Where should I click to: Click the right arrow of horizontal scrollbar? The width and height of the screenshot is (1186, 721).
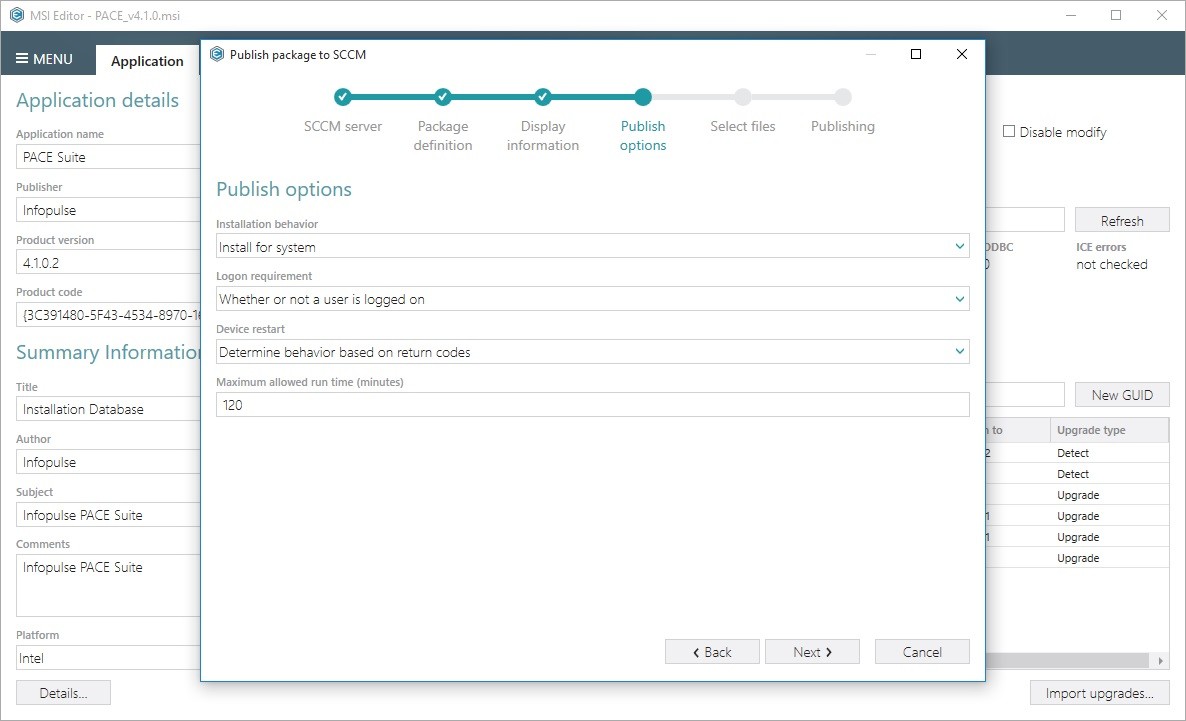pyautogui.click(x=1160, y=660)
